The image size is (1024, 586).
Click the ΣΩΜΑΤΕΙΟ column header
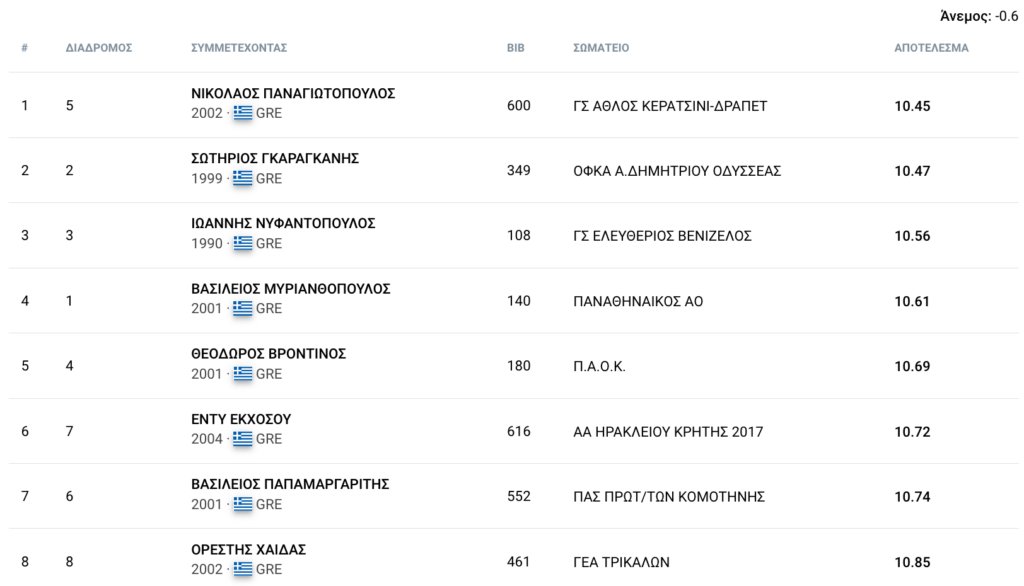(601, 48)
